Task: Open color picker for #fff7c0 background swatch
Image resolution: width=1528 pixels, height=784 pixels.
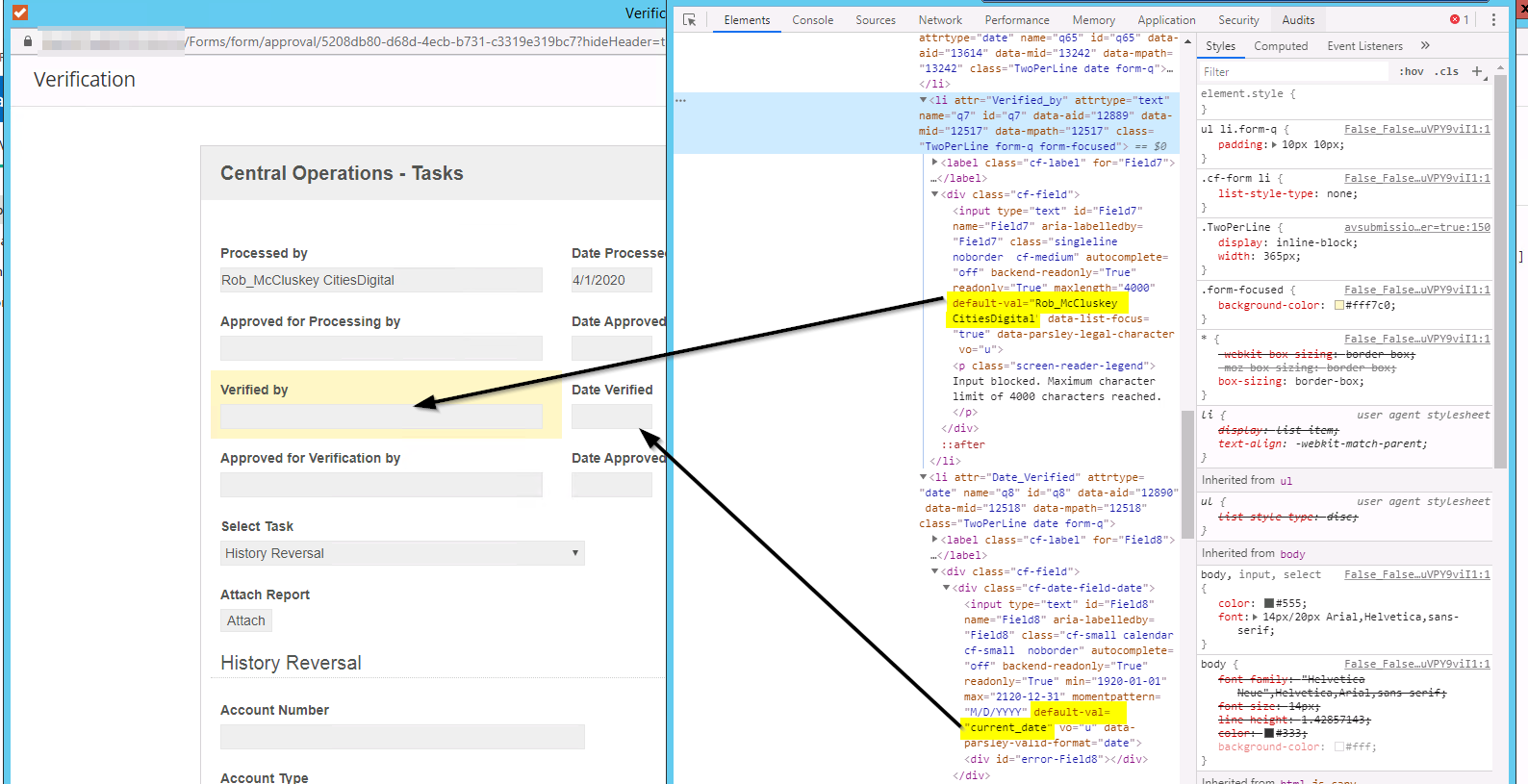Action: point(1338,306)
